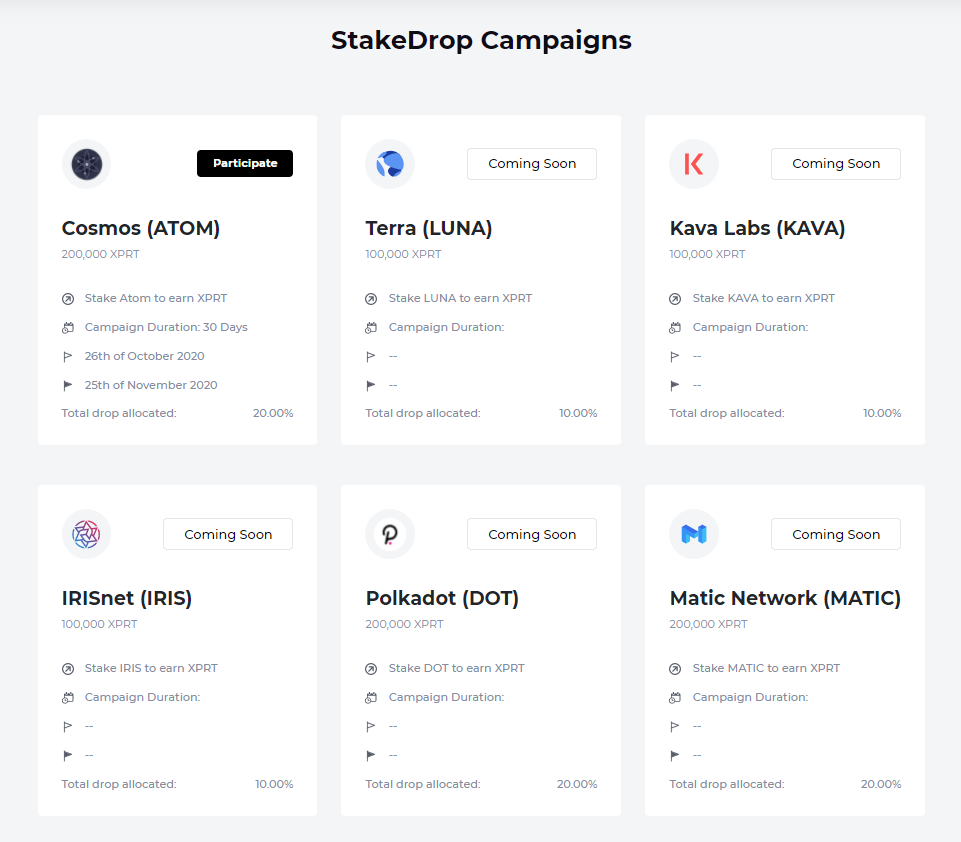Click the calendar icon in Matic Network card
The width and height of the screenshot is (961, 842).
click(675, 698)
